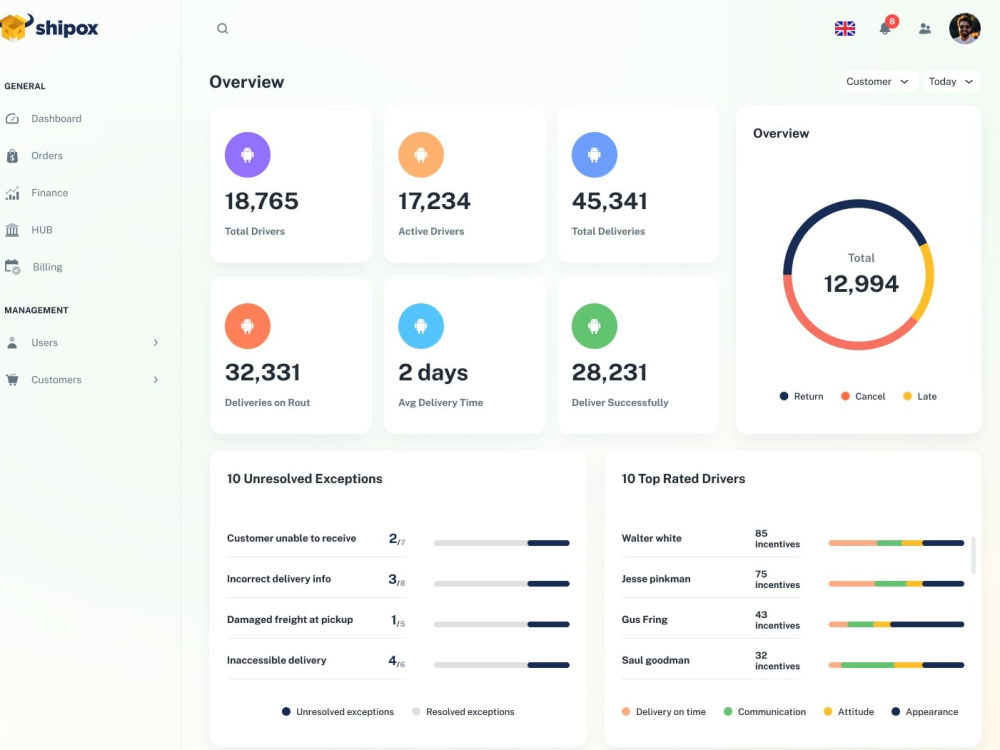Screen dimensions: 1000x750
Task: Click Walter white rating bar
Action: pyautogui.click(x=896, y=543)
